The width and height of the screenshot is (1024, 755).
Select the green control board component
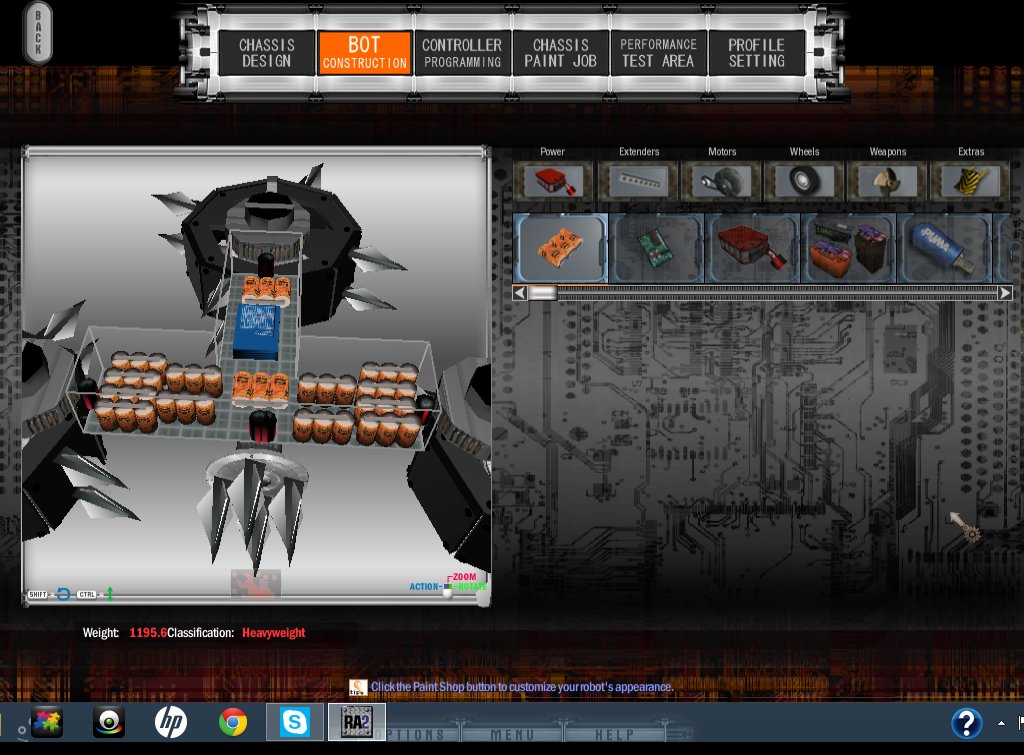(657, 248)
